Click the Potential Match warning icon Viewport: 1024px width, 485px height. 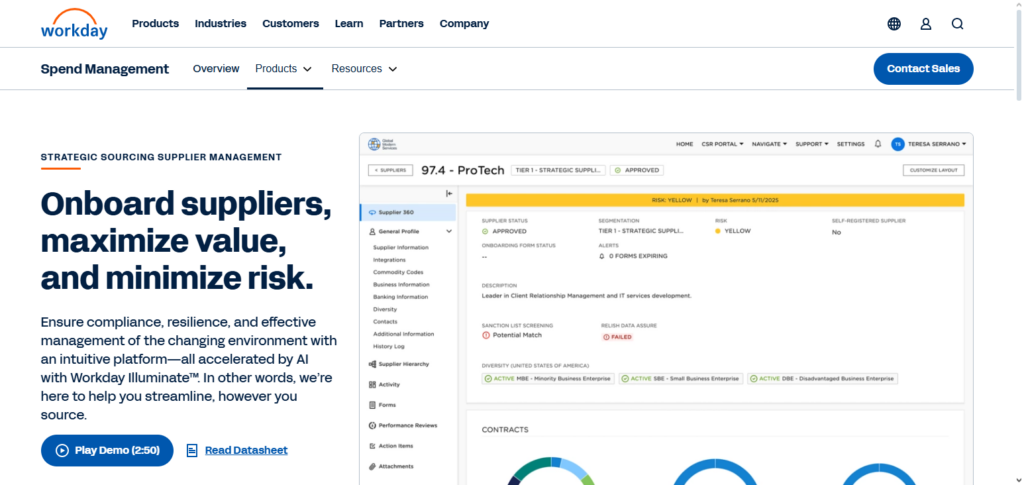pyautogui.click(x=486, y=335)
